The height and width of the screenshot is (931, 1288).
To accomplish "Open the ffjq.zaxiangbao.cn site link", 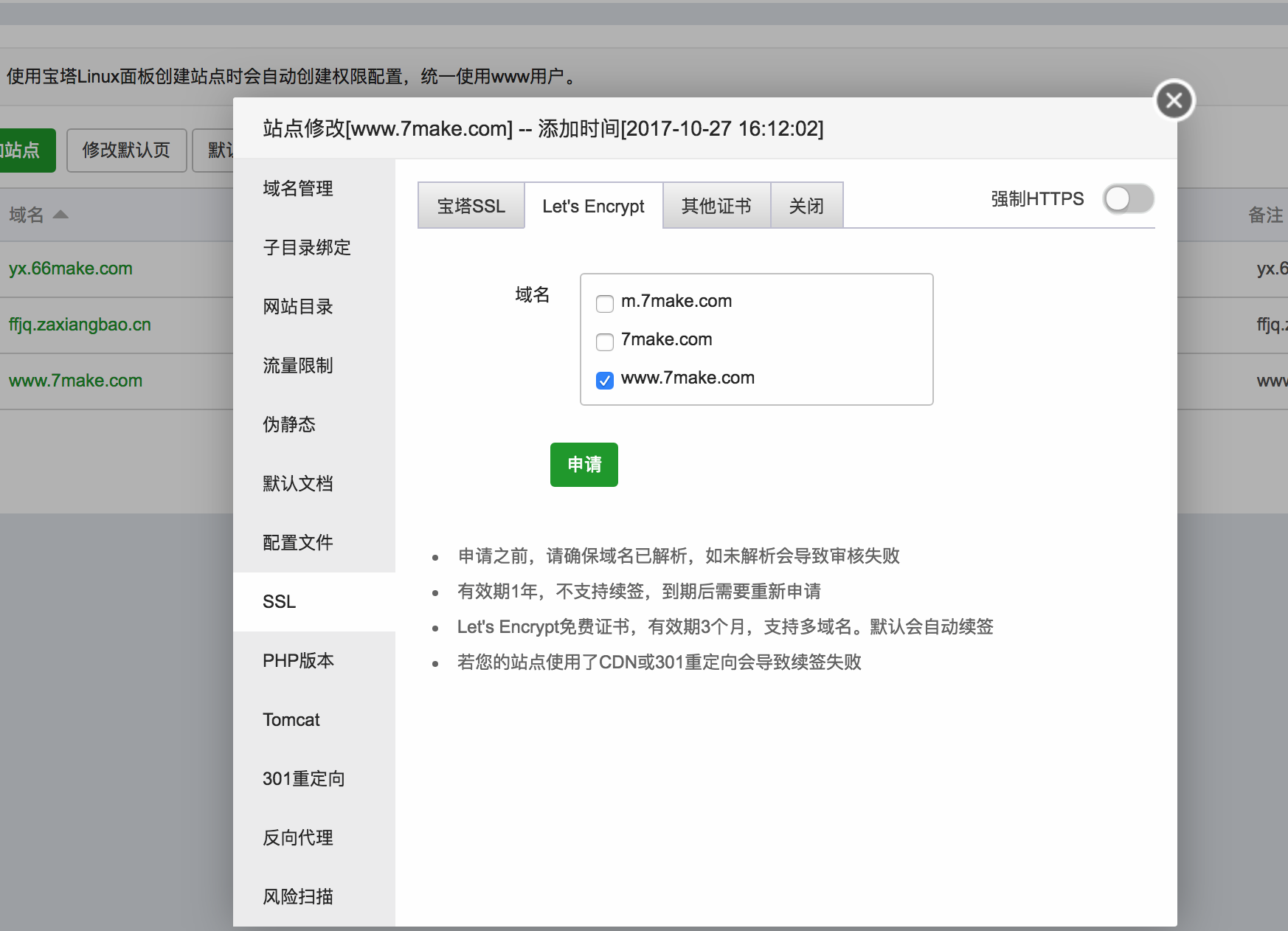I will [x=80, y=325].
